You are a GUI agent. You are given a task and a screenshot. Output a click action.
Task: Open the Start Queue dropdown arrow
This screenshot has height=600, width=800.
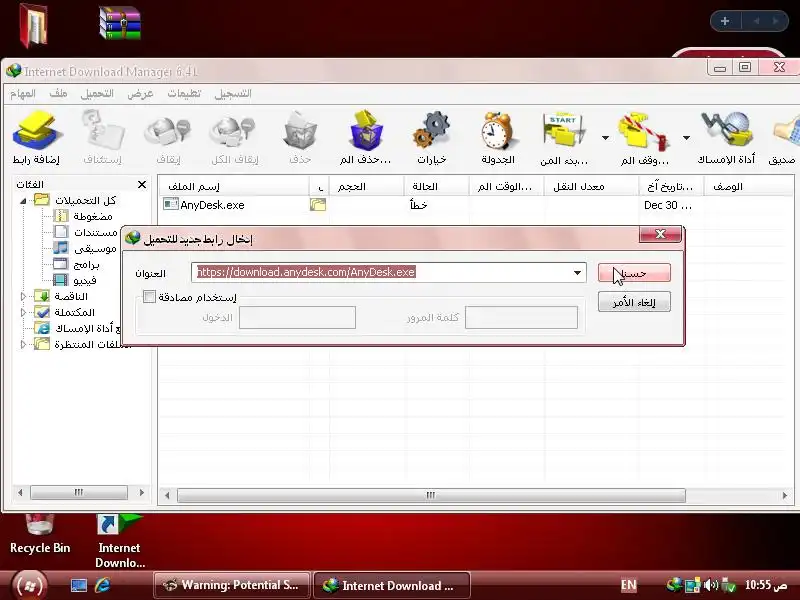pos(605,138)
